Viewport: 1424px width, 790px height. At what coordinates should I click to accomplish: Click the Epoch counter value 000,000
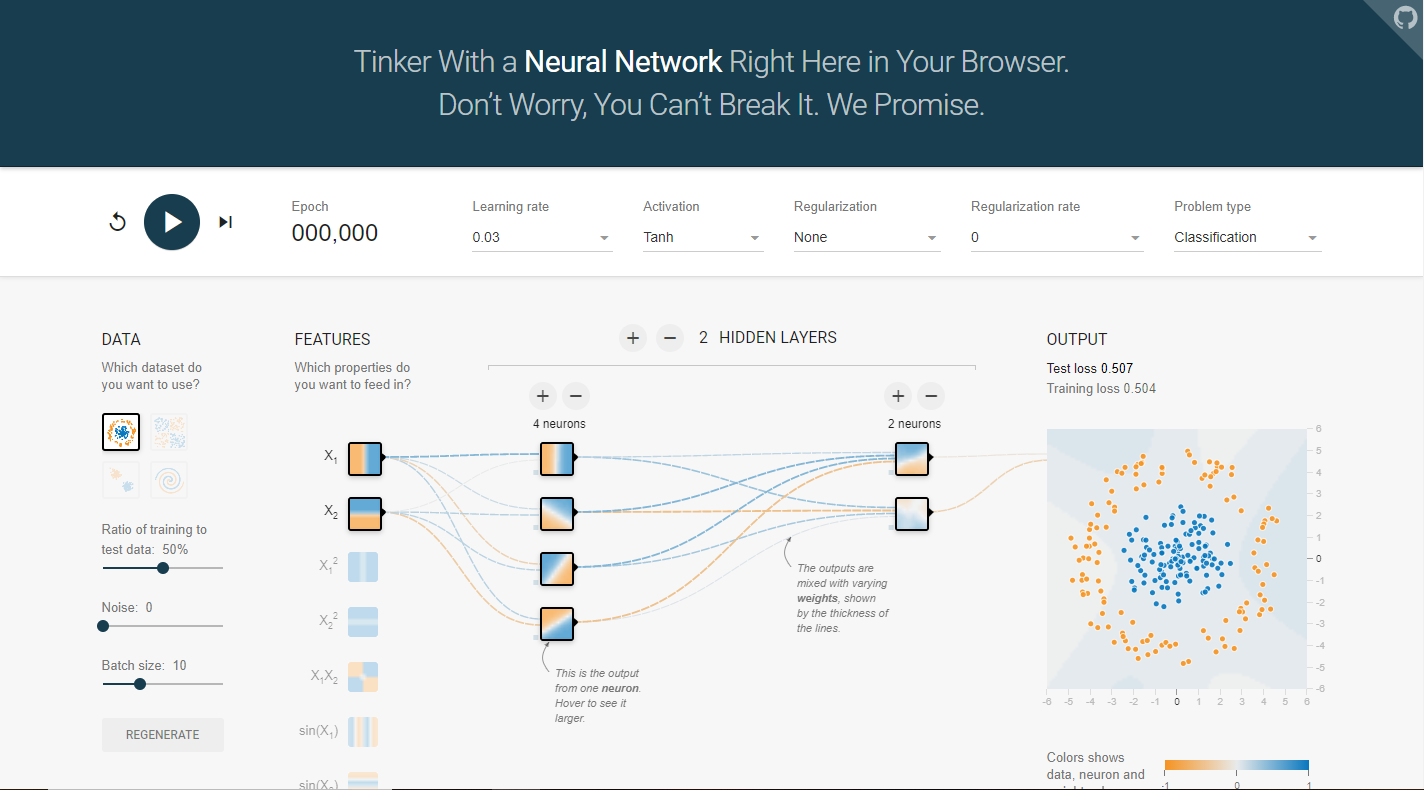[335, 233]
